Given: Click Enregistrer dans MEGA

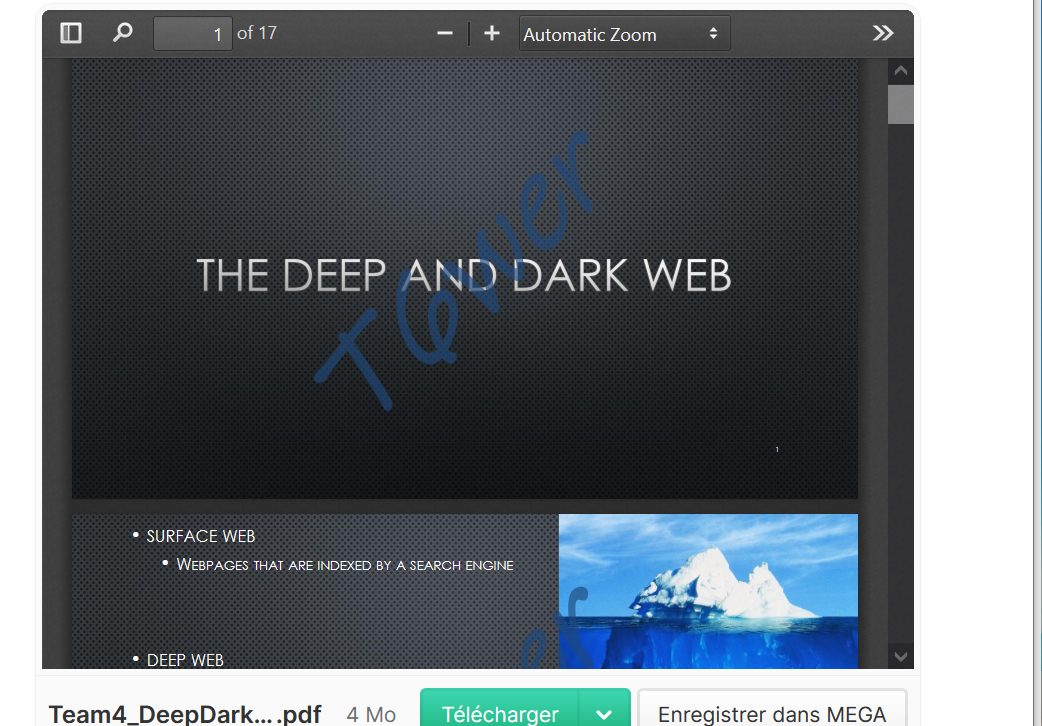Looking at the screenshot, I should (x=772, y=714).
